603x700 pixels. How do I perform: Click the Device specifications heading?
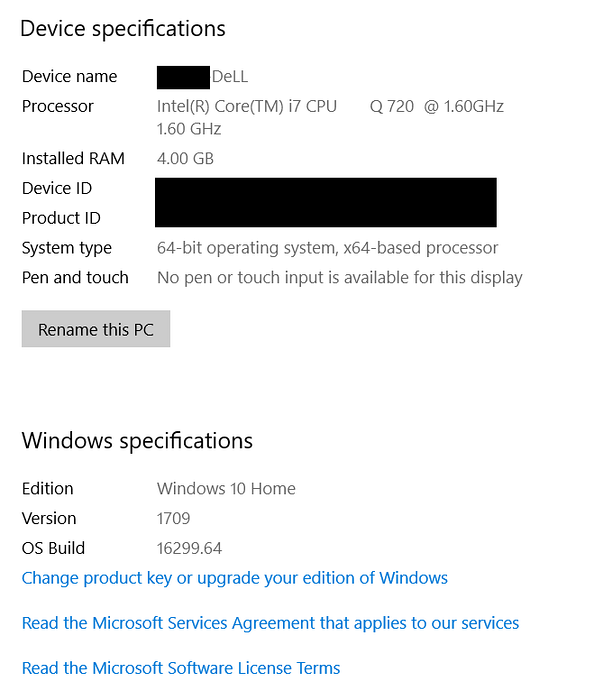[123, 29]
